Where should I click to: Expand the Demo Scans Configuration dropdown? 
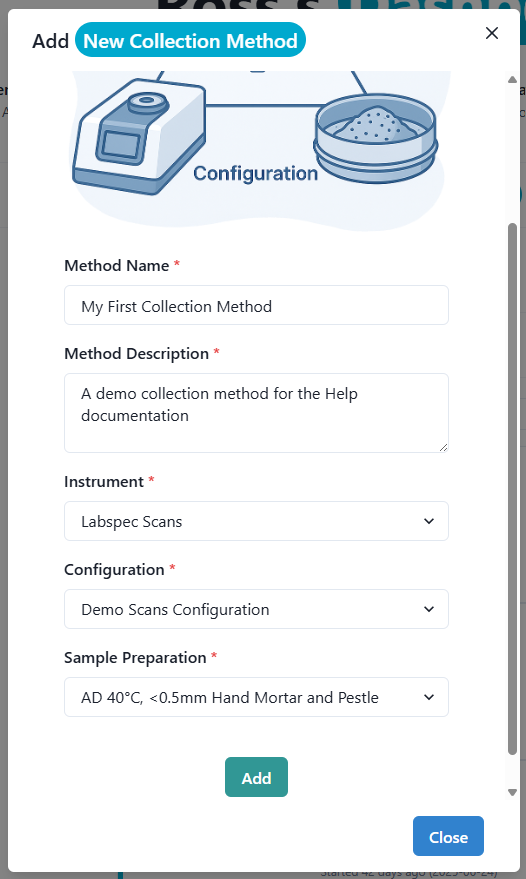coord(256,609)
